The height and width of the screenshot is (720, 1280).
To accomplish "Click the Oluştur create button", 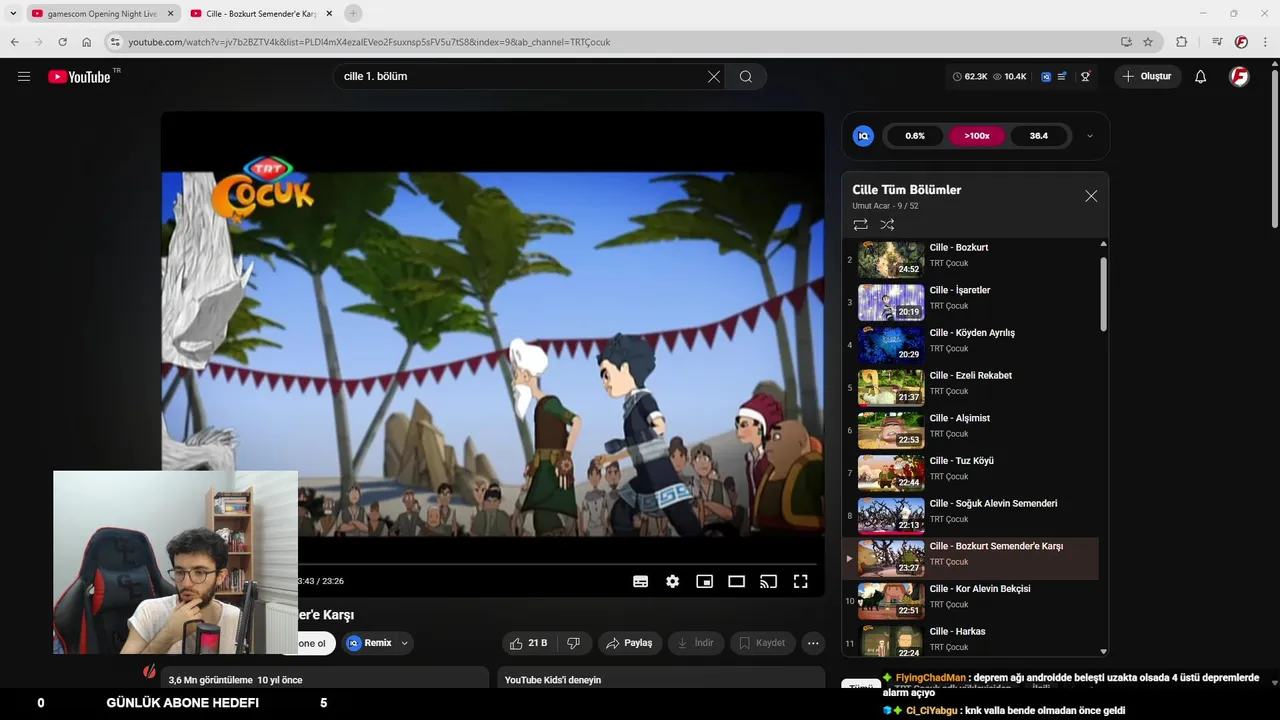I will pos(1148,76).
